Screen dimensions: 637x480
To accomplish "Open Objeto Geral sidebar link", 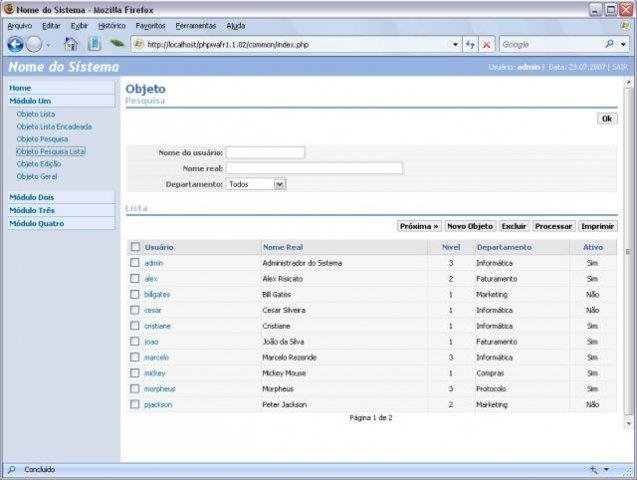I will click(x=37, y=177).
